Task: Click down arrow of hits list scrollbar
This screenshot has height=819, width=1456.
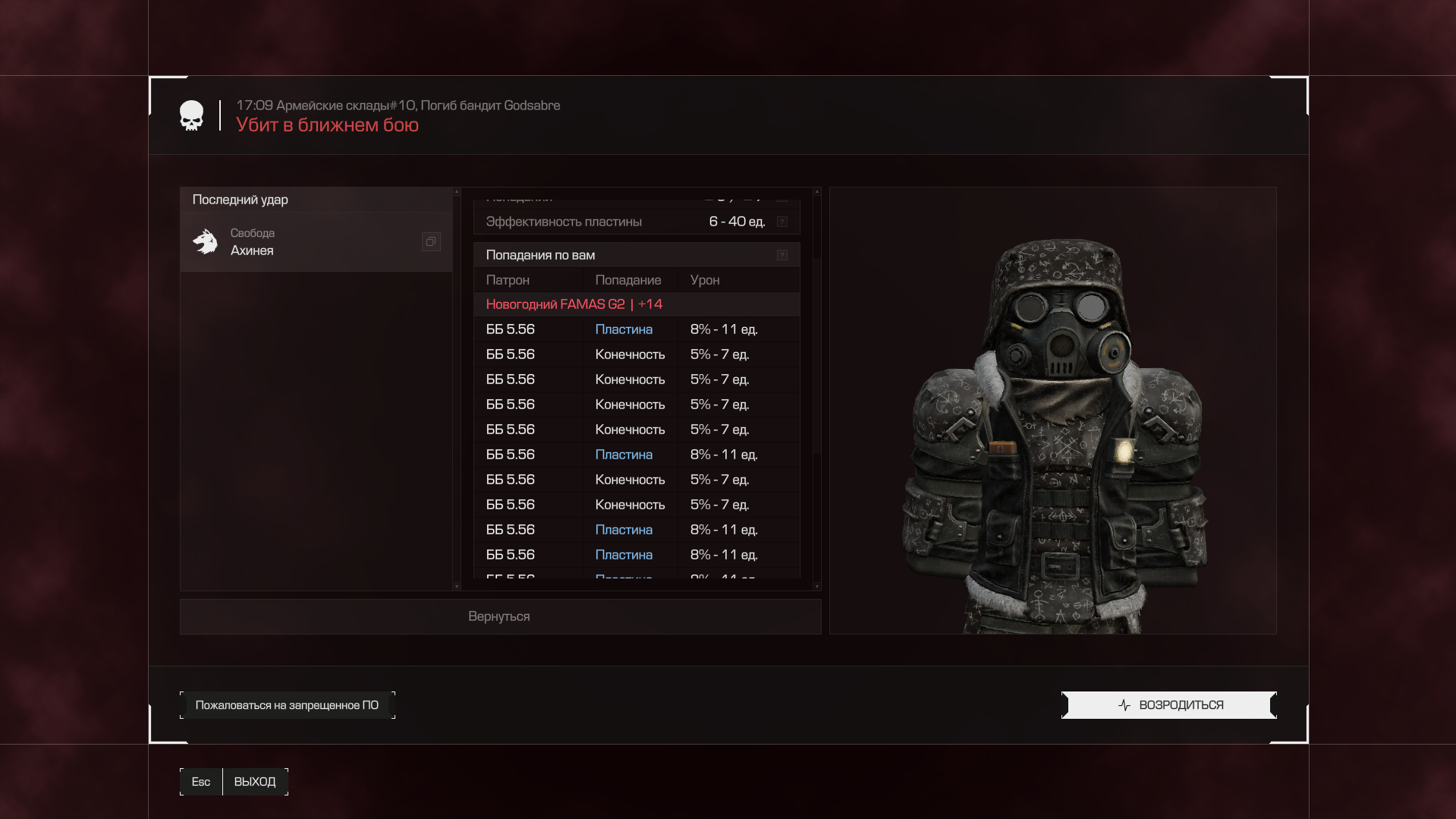Action: coord(816,586)
